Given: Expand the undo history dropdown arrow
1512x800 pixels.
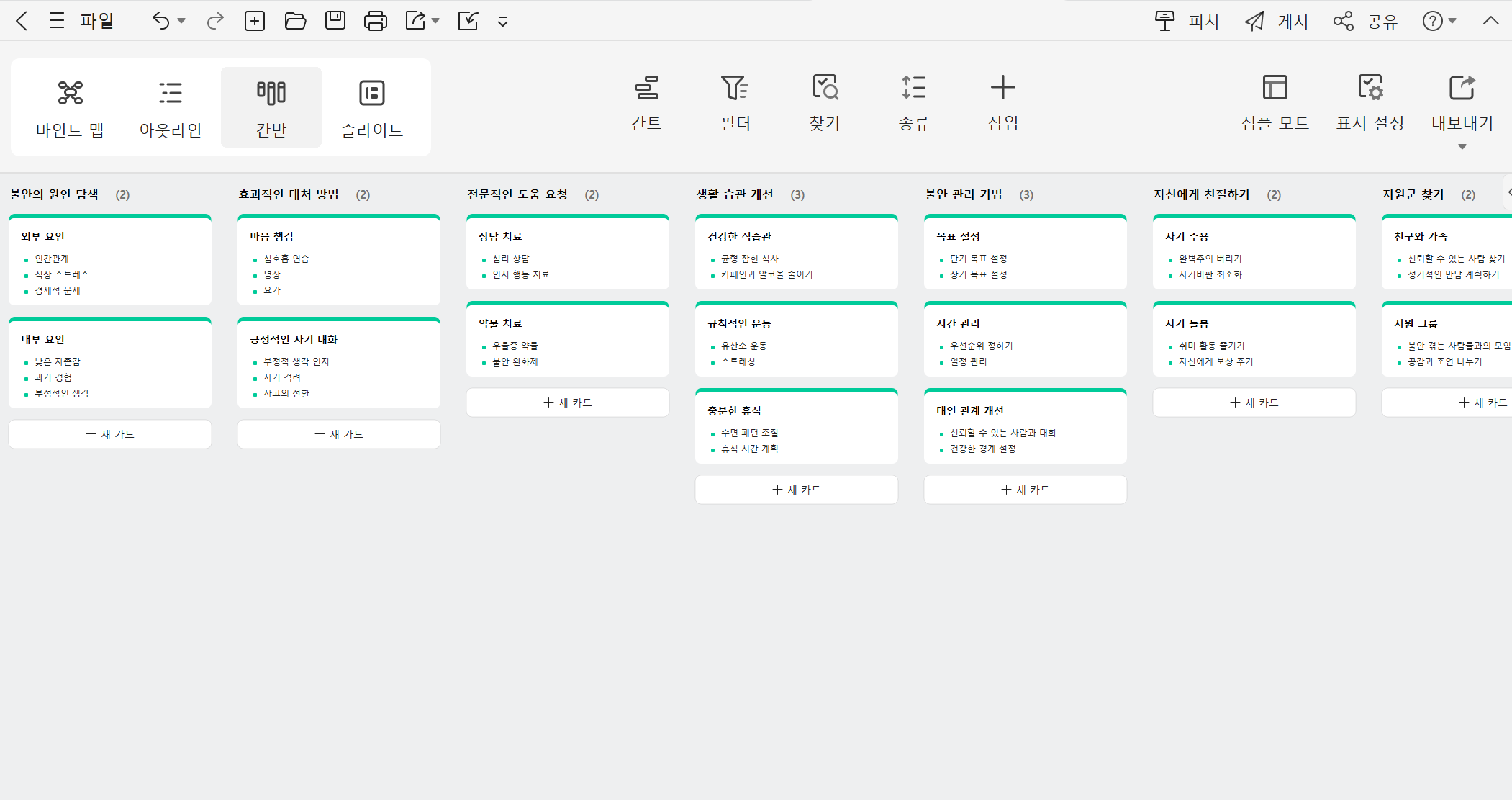Looking at the screenshot, I should click(x=181, y=21).
